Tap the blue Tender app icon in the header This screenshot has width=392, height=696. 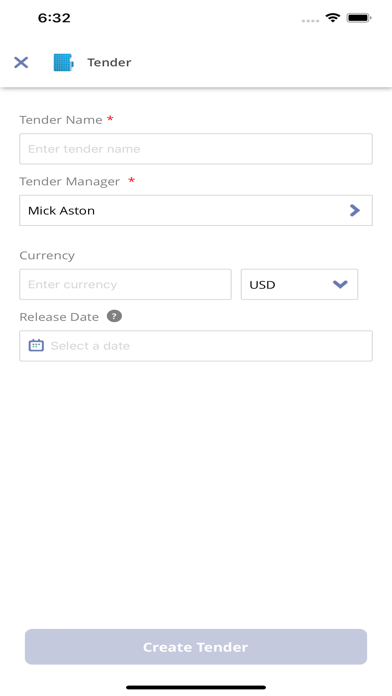coord(63,62)
